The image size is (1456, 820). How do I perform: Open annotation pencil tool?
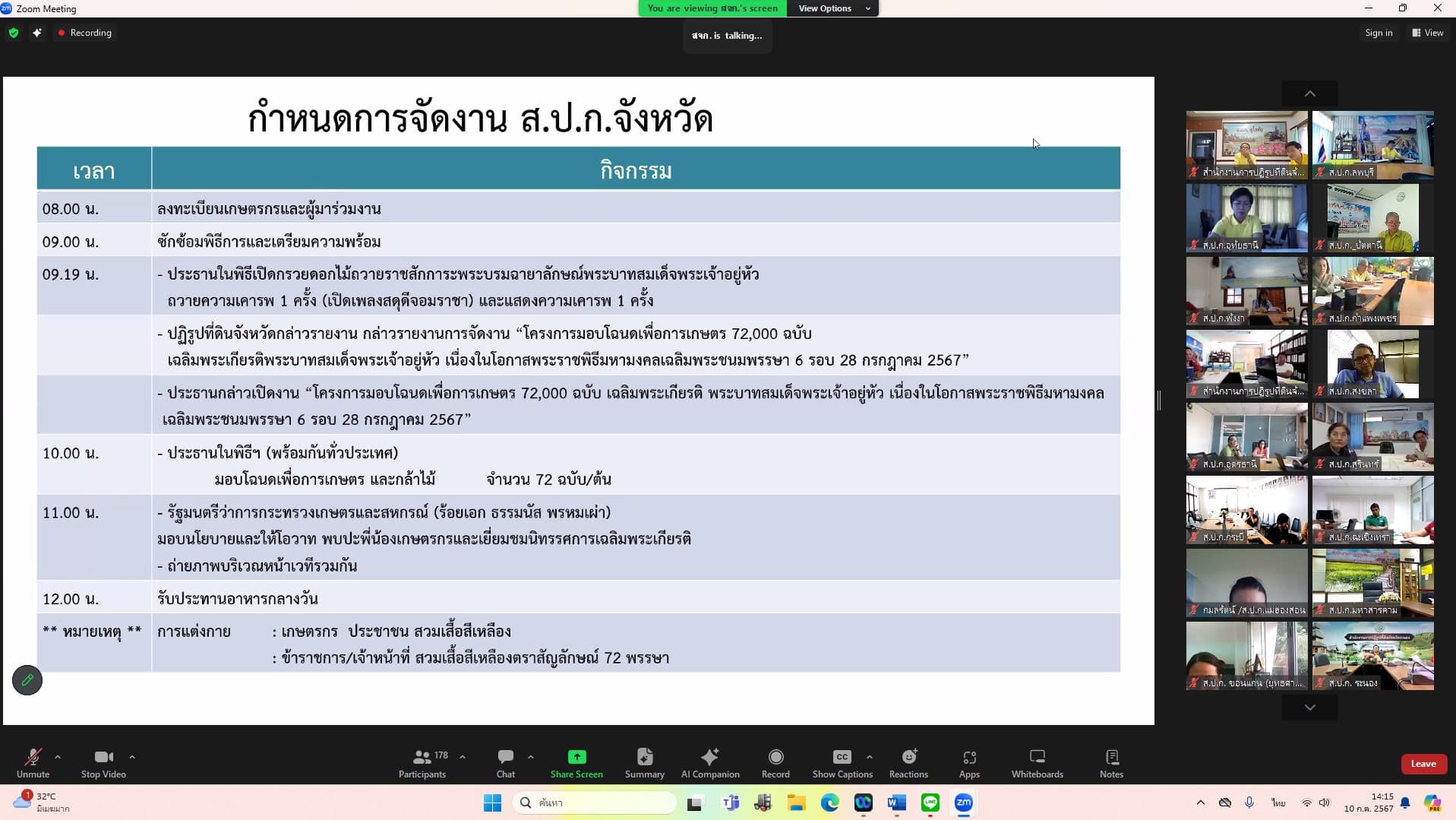coord(27,680)
